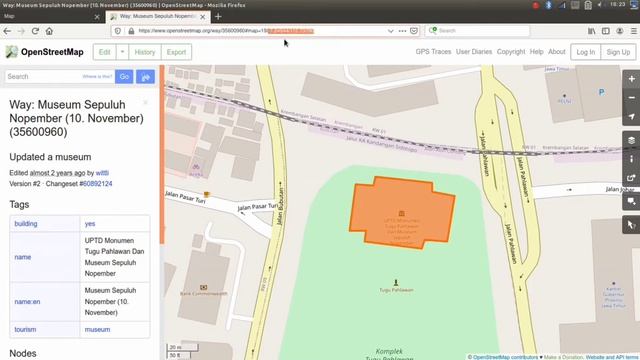Open the Export view
The width and height of the screenshot is (640, 360).
pos(176,52)
